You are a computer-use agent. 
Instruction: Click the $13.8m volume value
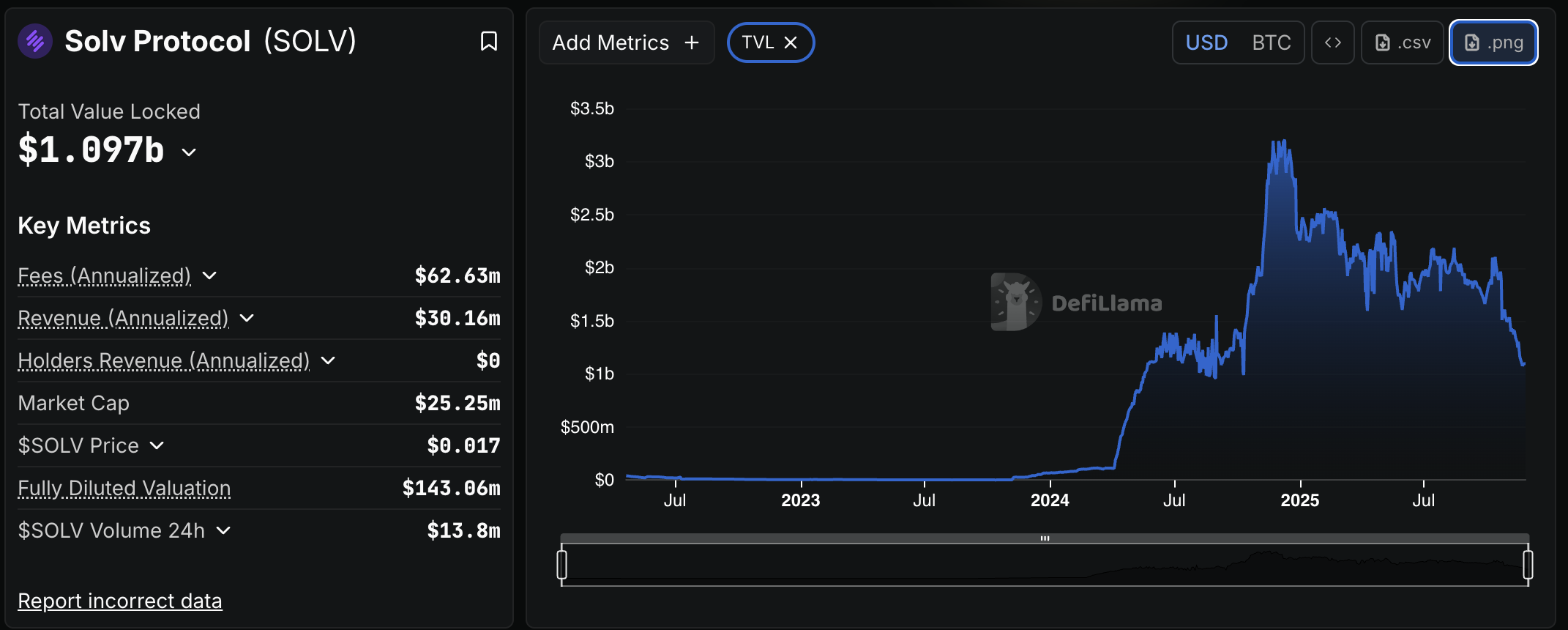coord(464,530)
